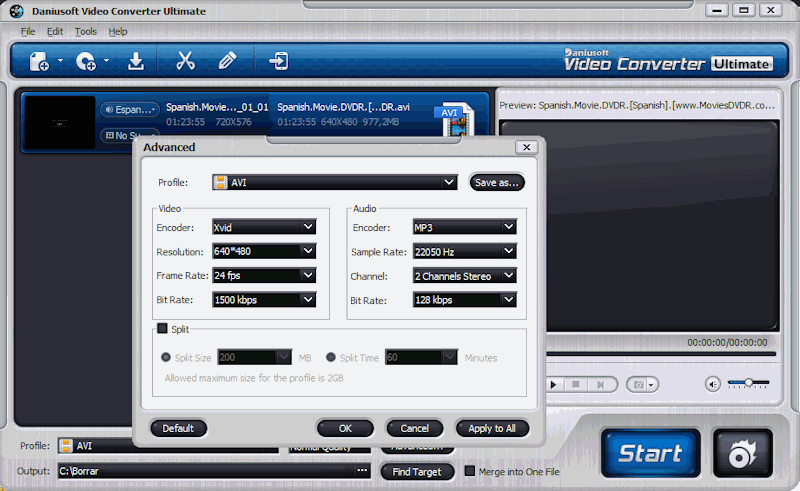Click the Add Files toolbar icon

point(39,61)
